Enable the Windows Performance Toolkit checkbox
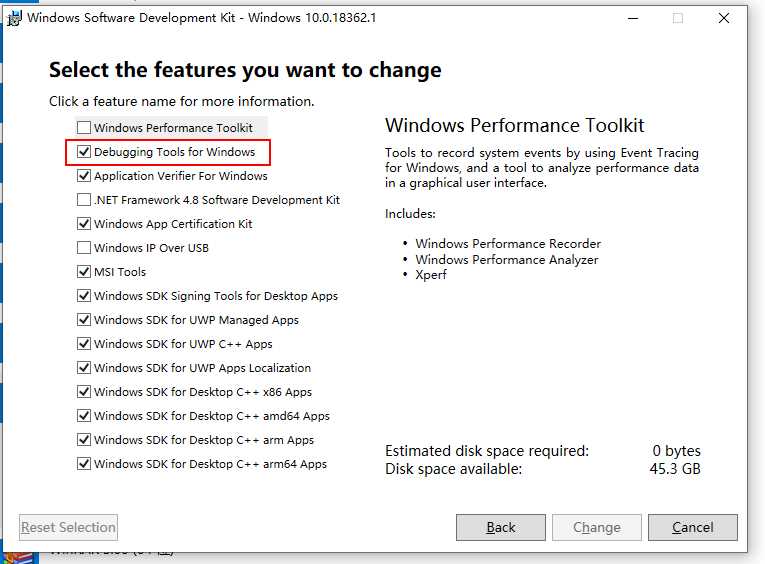The image size is (765, 564). [x=84, y=128]
